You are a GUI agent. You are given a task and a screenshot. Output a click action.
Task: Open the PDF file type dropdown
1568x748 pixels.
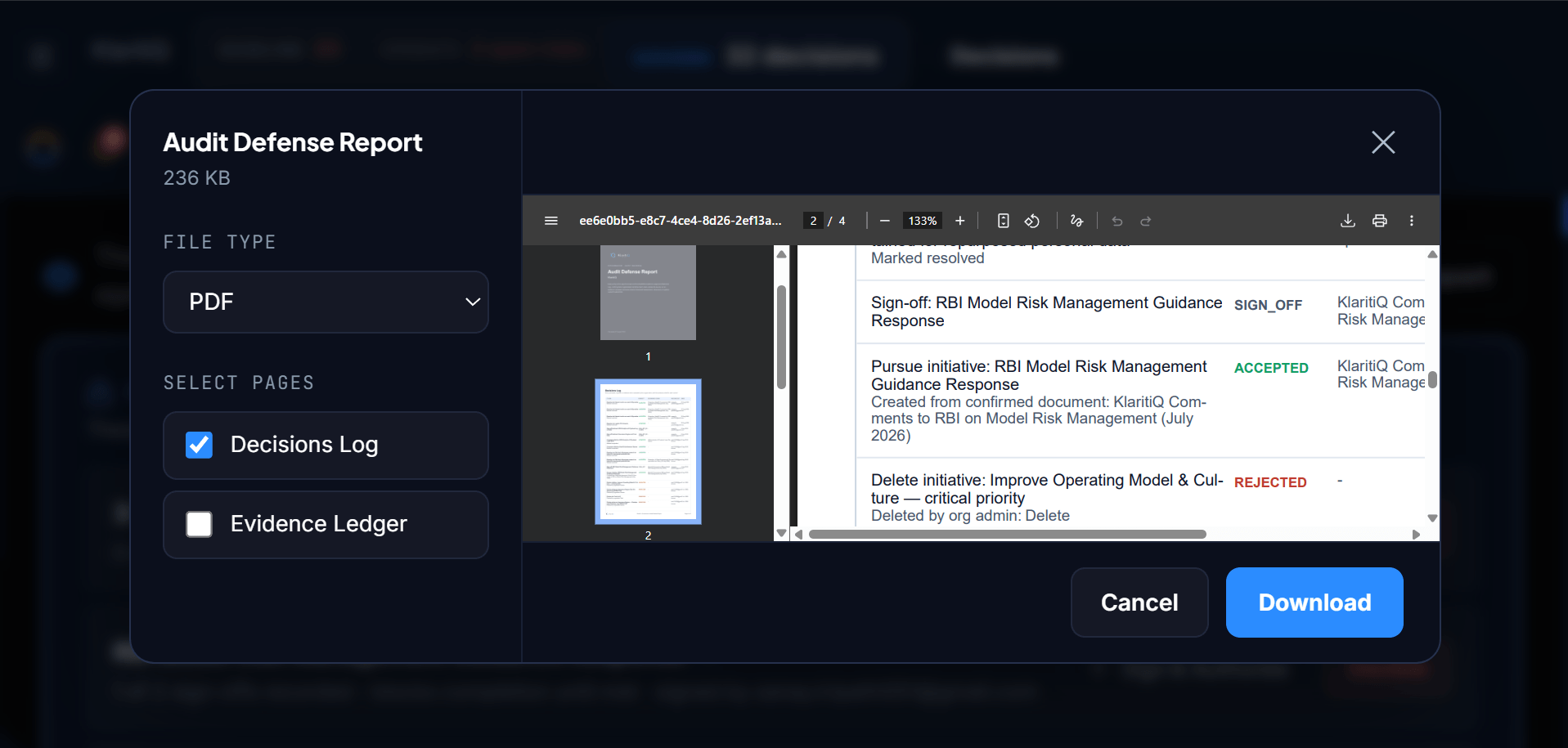[326, 302]
